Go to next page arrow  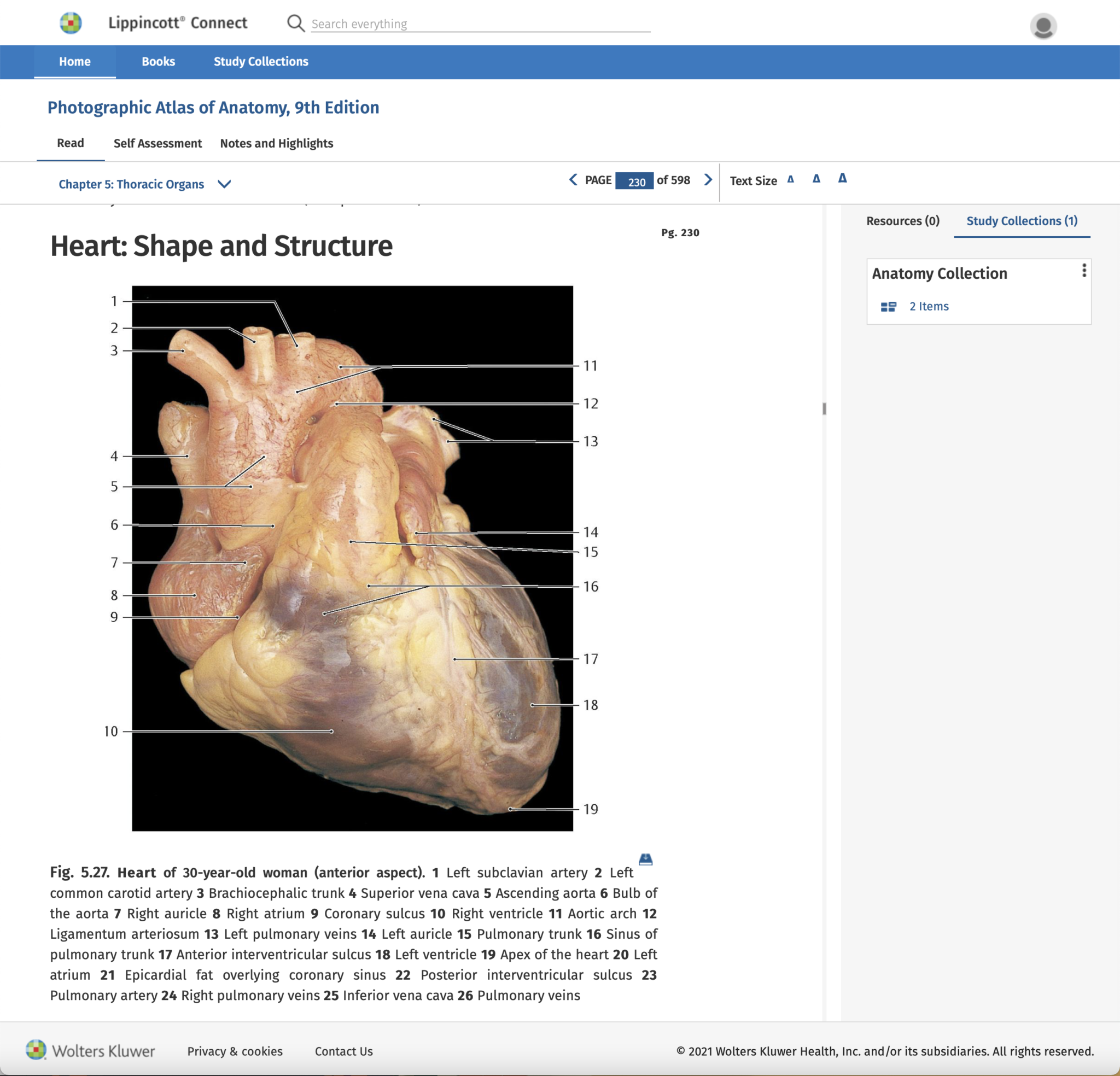point(708,180)
